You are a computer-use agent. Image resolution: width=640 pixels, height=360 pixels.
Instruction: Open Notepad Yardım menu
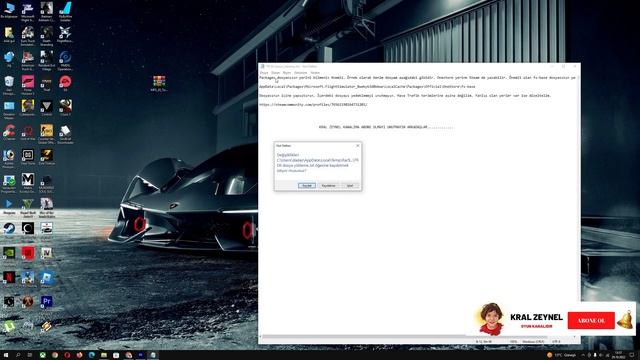click(x=315, y=73)
